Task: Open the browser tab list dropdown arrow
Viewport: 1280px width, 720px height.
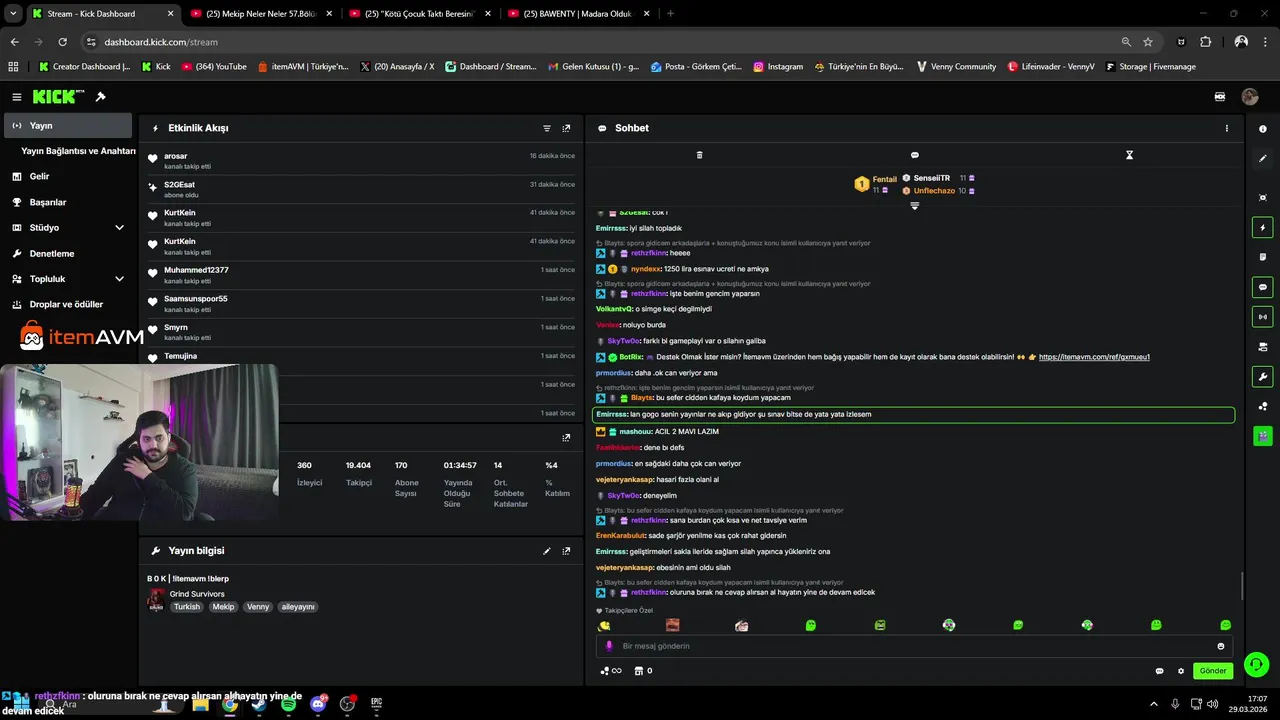Action: (12, 13)
